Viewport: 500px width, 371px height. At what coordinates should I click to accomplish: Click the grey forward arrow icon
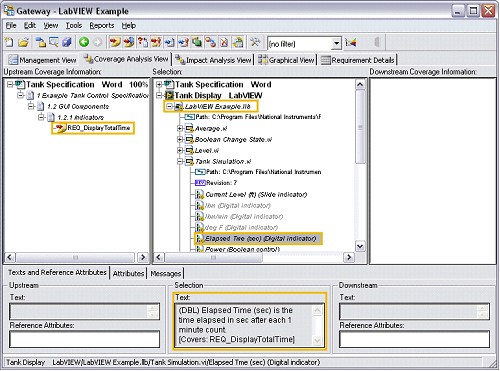97,42
